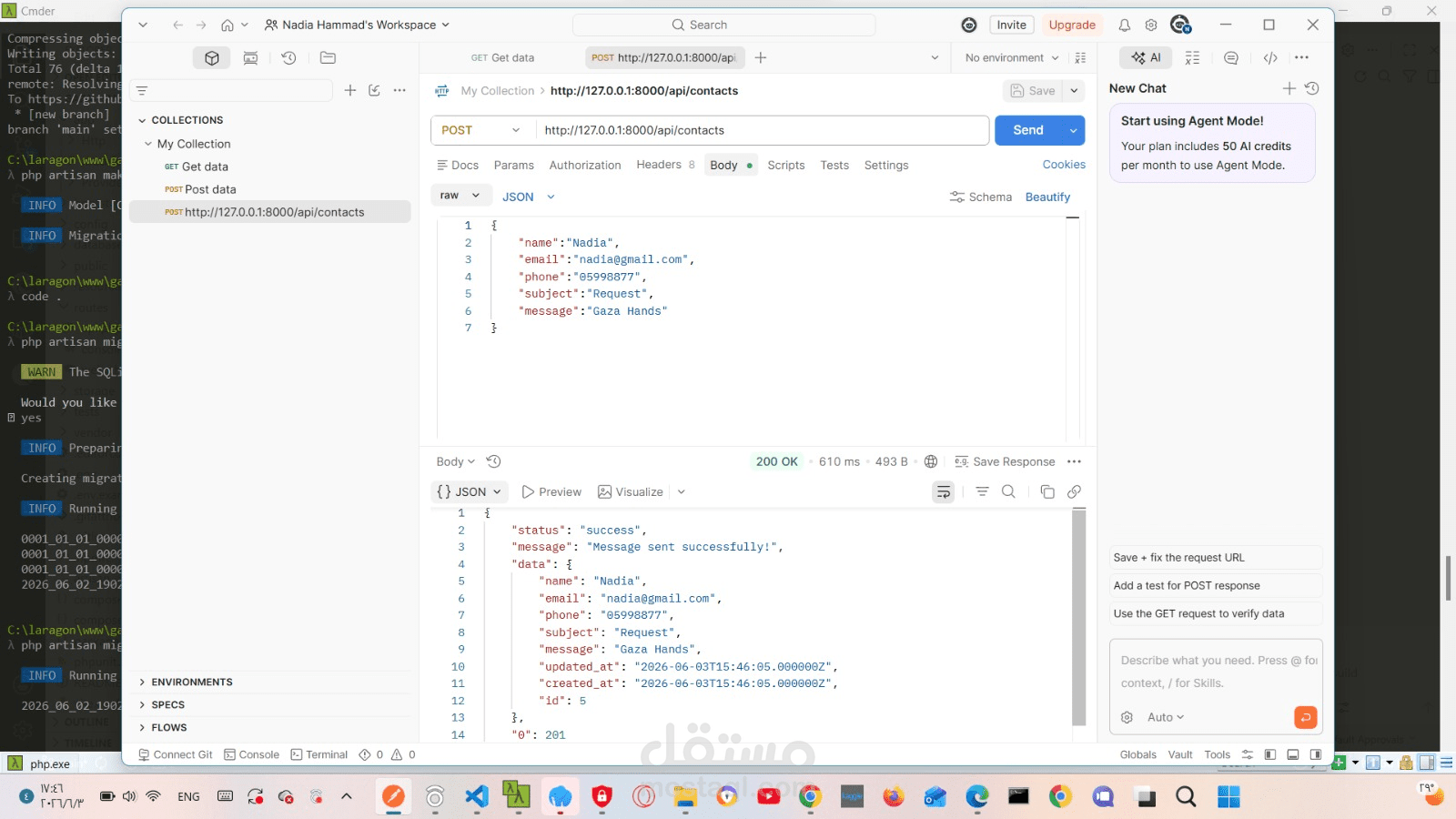The height and width of the screenshot is (819, 1456).
Task: Click the Beautify link
Action: click(x=1047, y=197)
